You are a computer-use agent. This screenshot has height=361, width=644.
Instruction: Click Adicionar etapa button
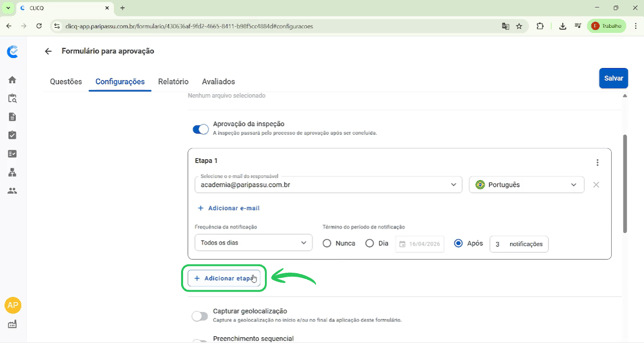pyautogui.click(x=224, y=278)
